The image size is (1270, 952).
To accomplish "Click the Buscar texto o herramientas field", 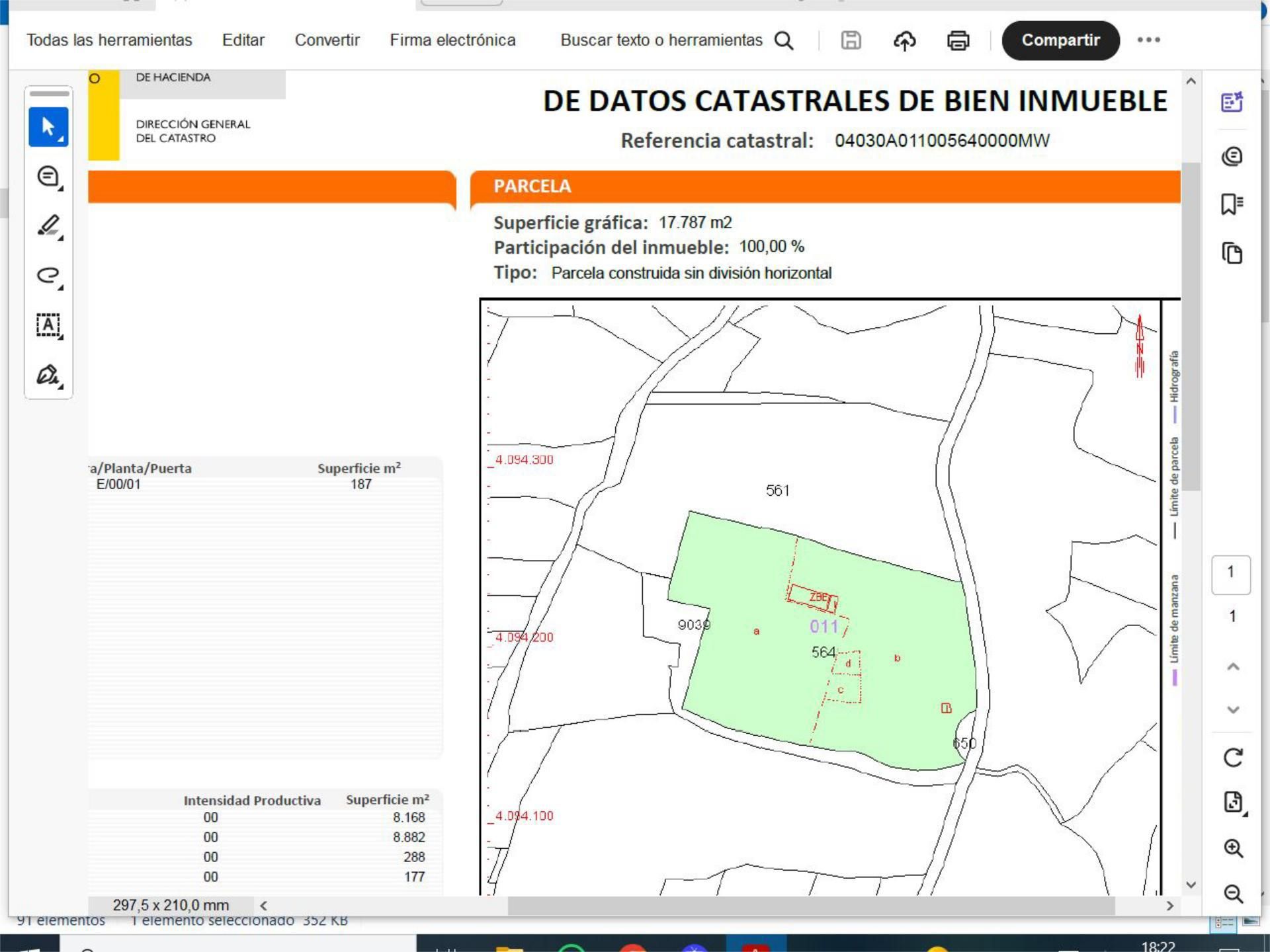I will (x=661, y=40).
